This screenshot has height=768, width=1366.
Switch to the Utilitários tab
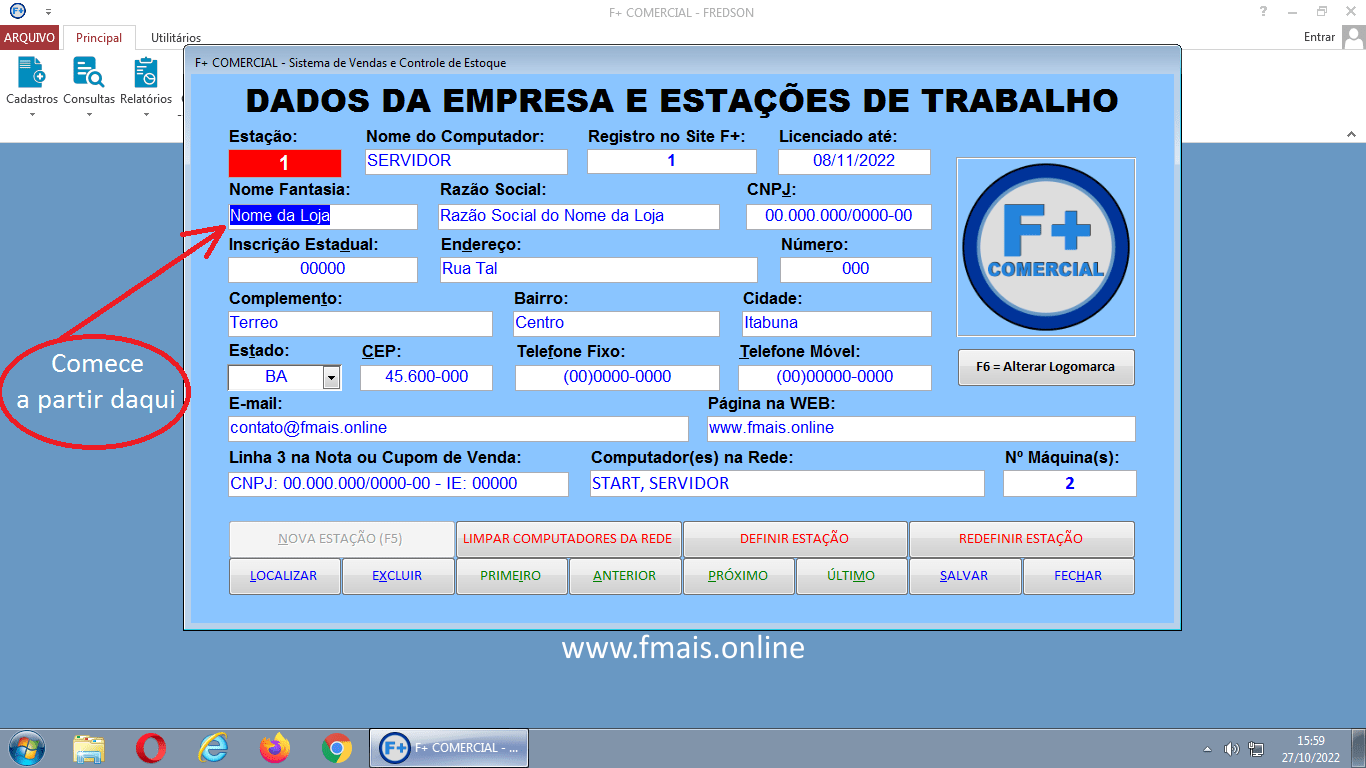tap(176, 38)
